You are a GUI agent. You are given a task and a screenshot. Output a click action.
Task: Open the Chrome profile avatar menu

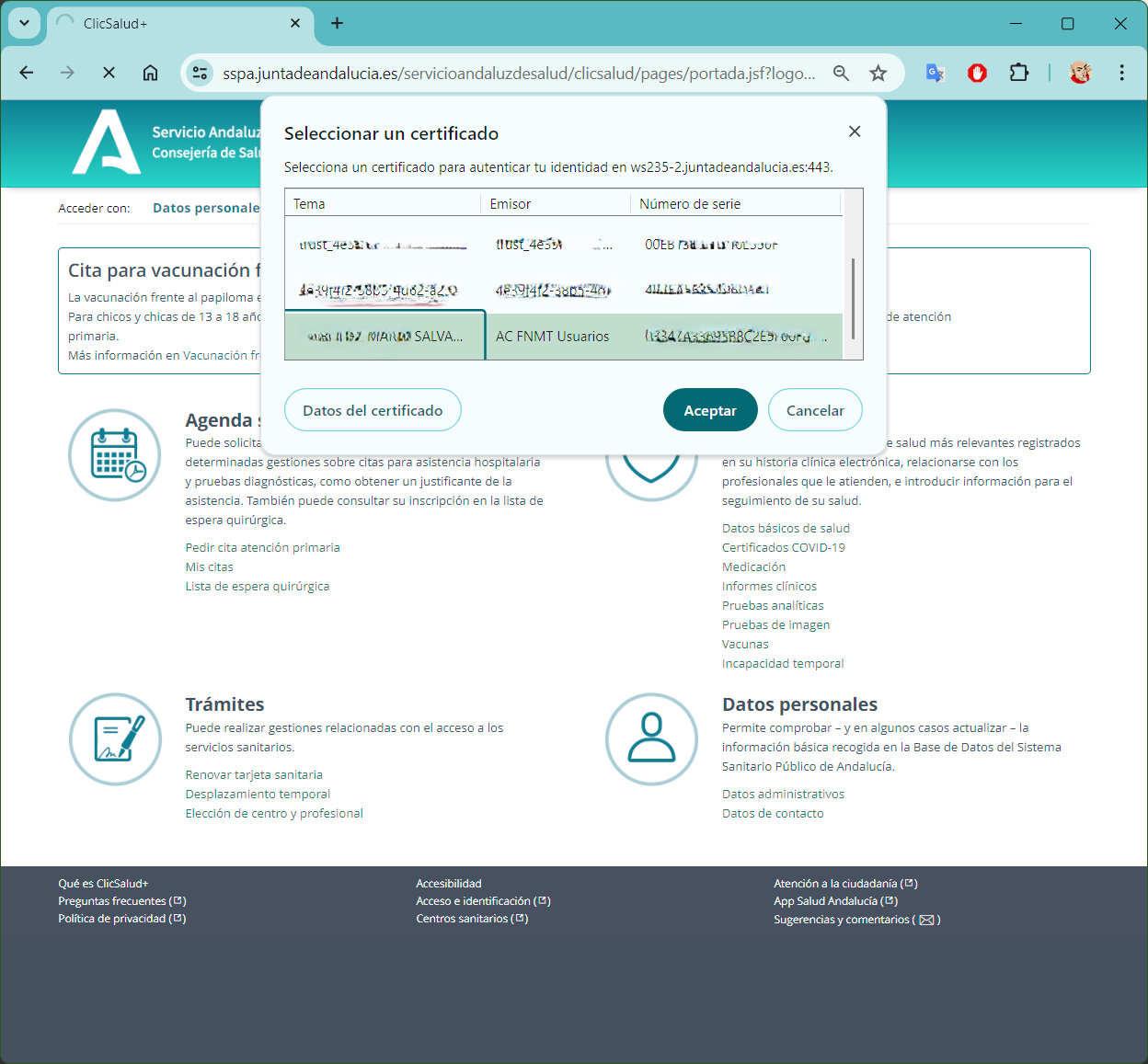click(x=1080, y=73)
